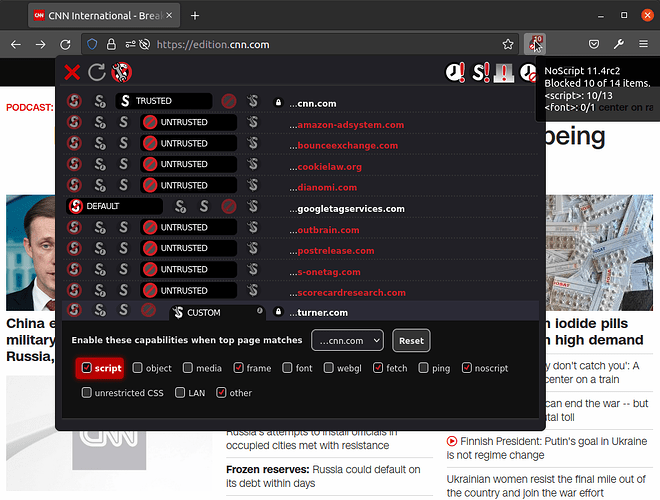The height and width of the screenshot is (500, 660).
Task: Click the NoScript extension icon in browser toolbar
Action: (537, 44)
